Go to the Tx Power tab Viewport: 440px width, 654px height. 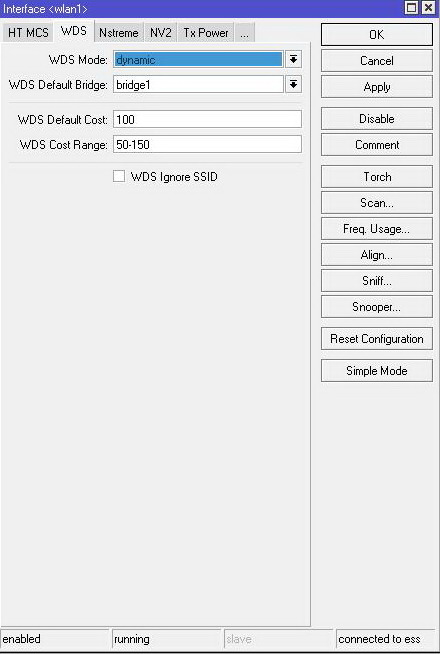(x=206, y=33)
